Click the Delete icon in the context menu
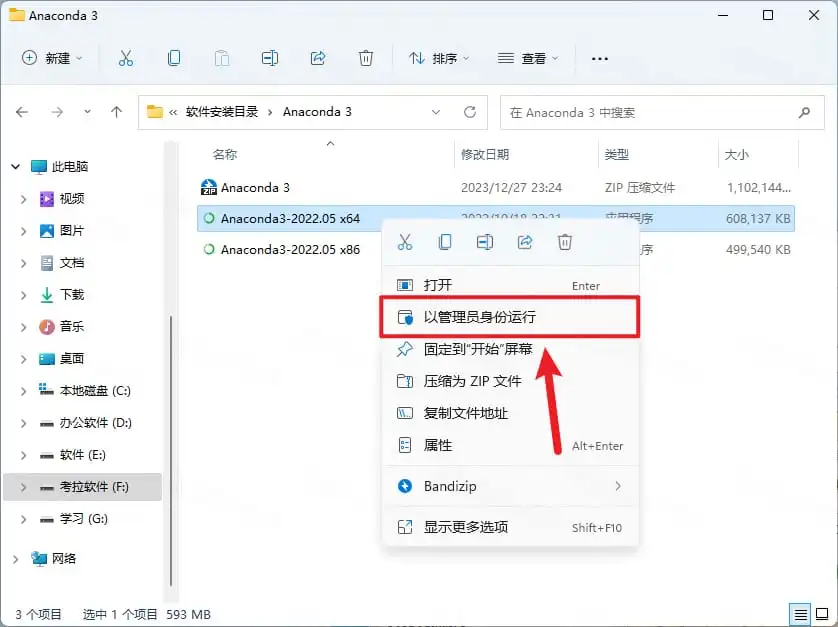 coord(565,242)
